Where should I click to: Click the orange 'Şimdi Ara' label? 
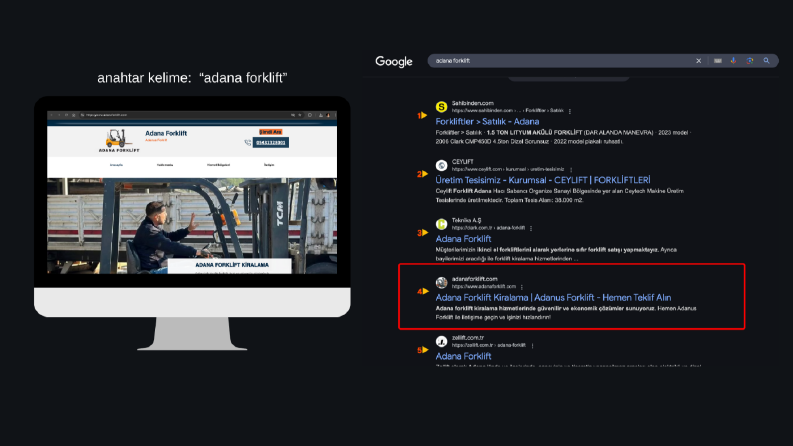271,131
